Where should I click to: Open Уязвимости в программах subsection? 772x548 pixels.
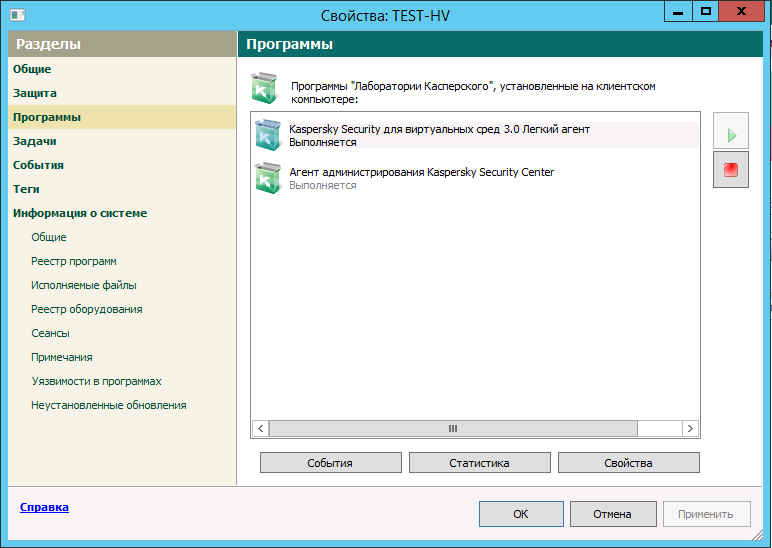96,382
